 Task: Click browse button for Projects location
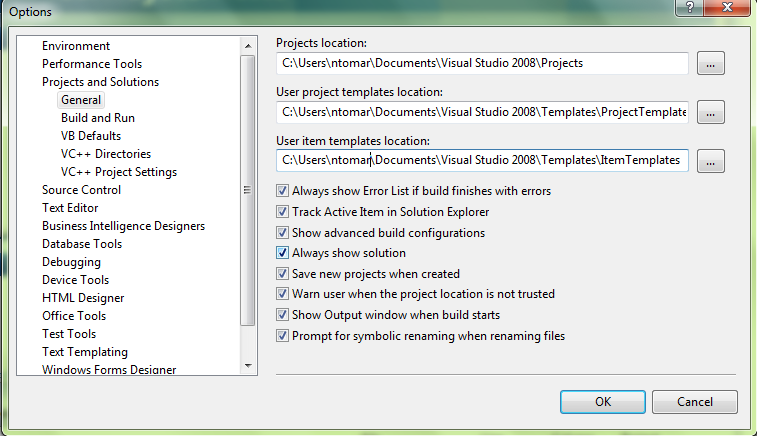click(710, 63)
